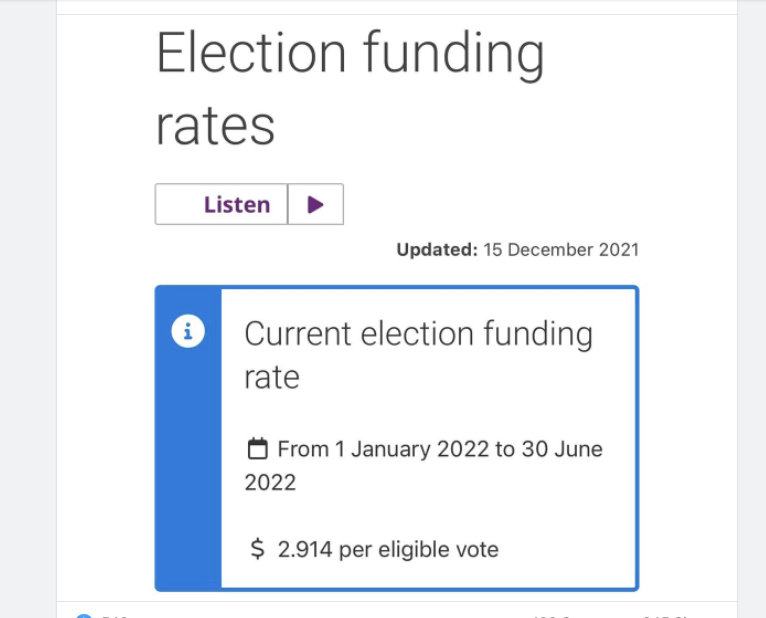Click "Current election funding" box title
766x618 pixels.
pyautogui.click(x=418, y=333)
